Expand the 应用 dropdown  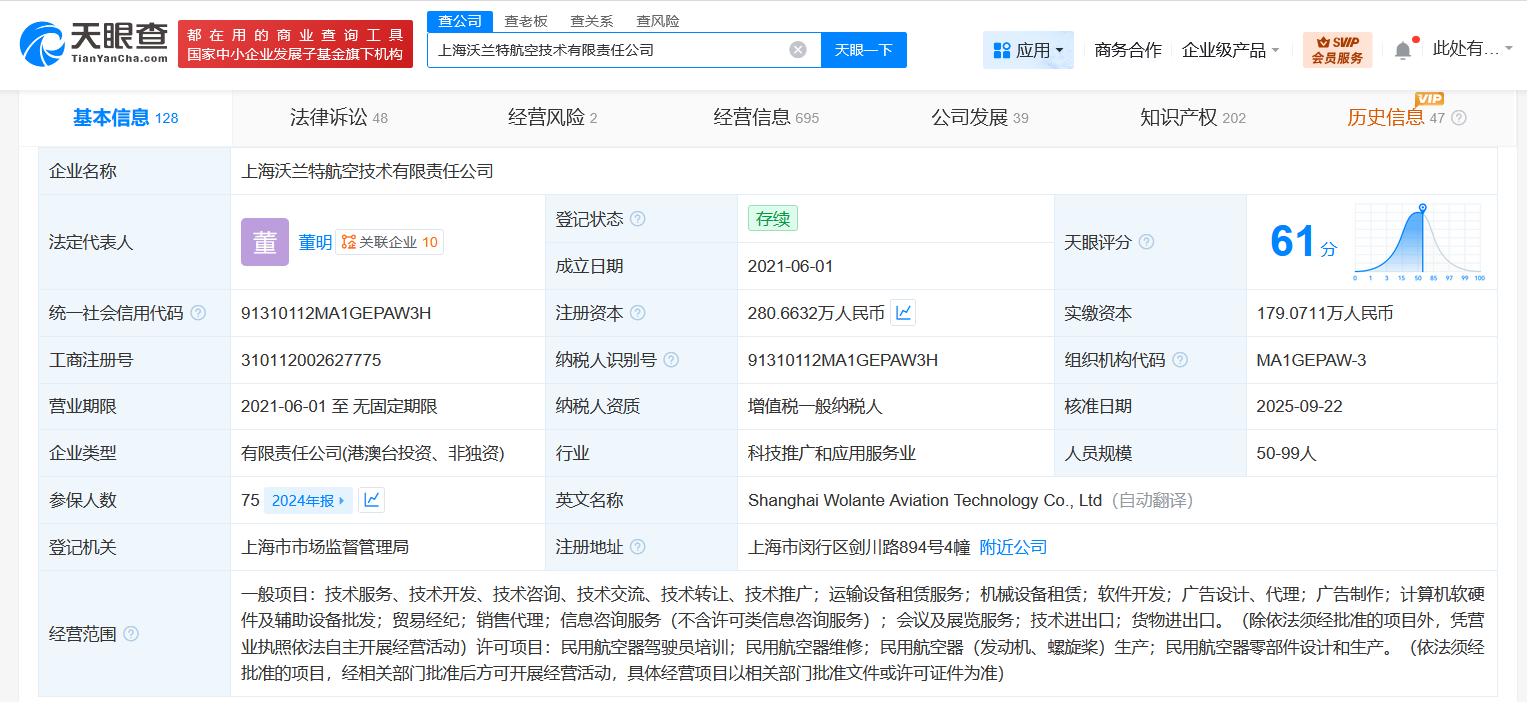[1028, 48]
